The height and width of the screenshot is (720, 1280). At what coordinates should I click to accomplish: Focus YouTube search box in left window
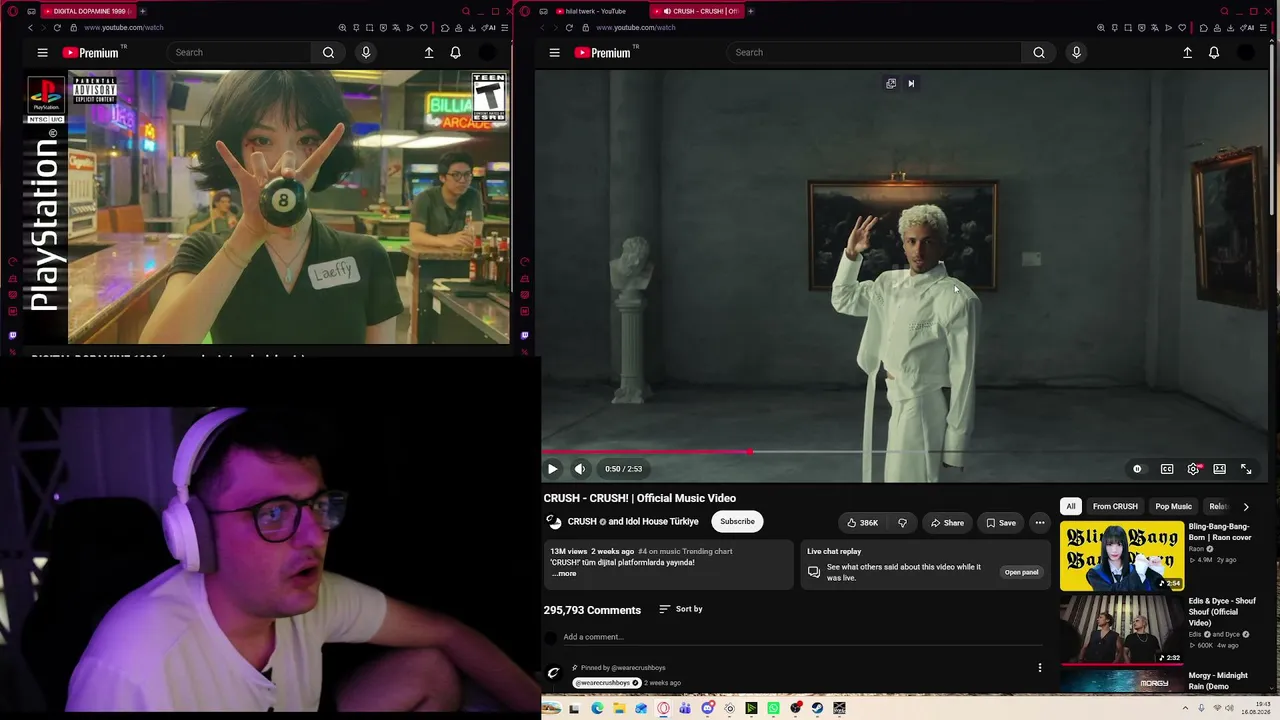point(240,52)
